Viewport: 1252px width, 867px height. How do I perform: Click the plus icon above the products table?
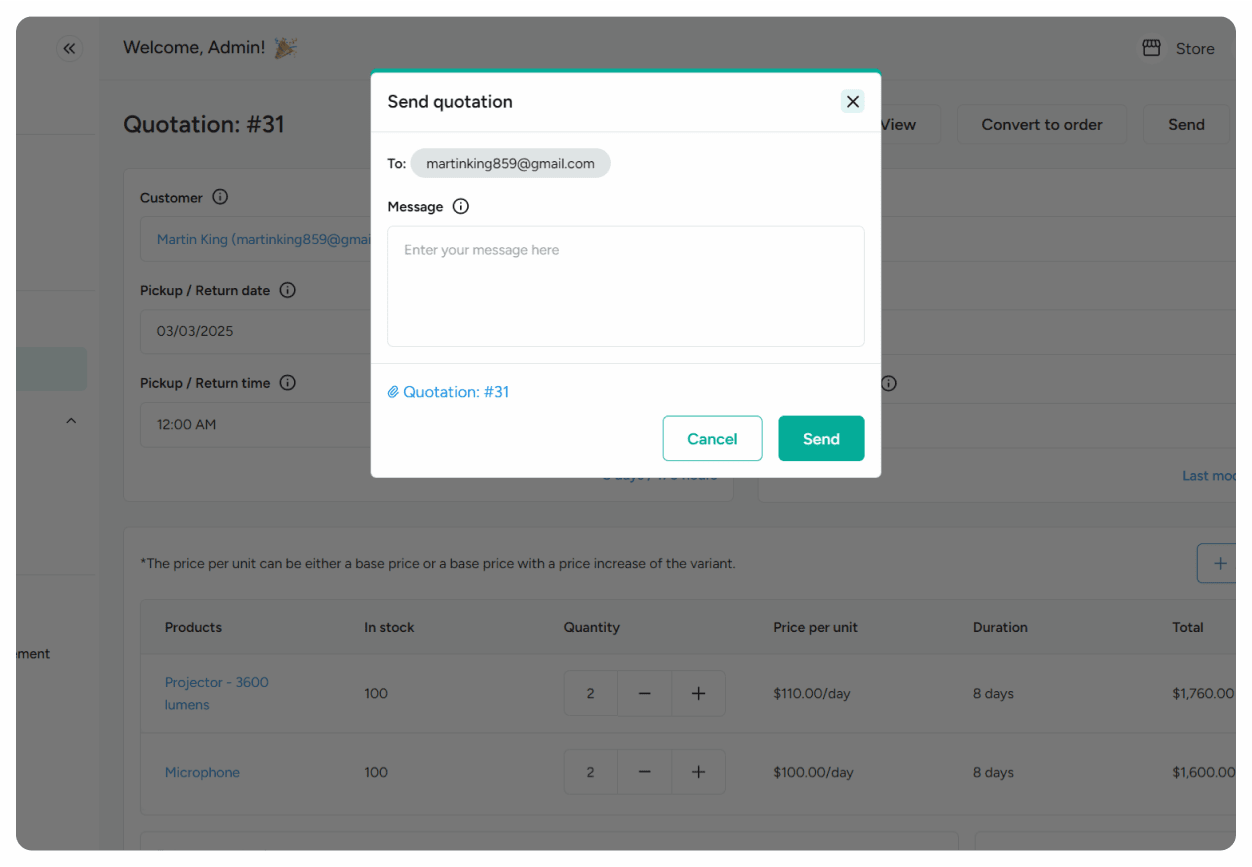[x=1218, y=563]
